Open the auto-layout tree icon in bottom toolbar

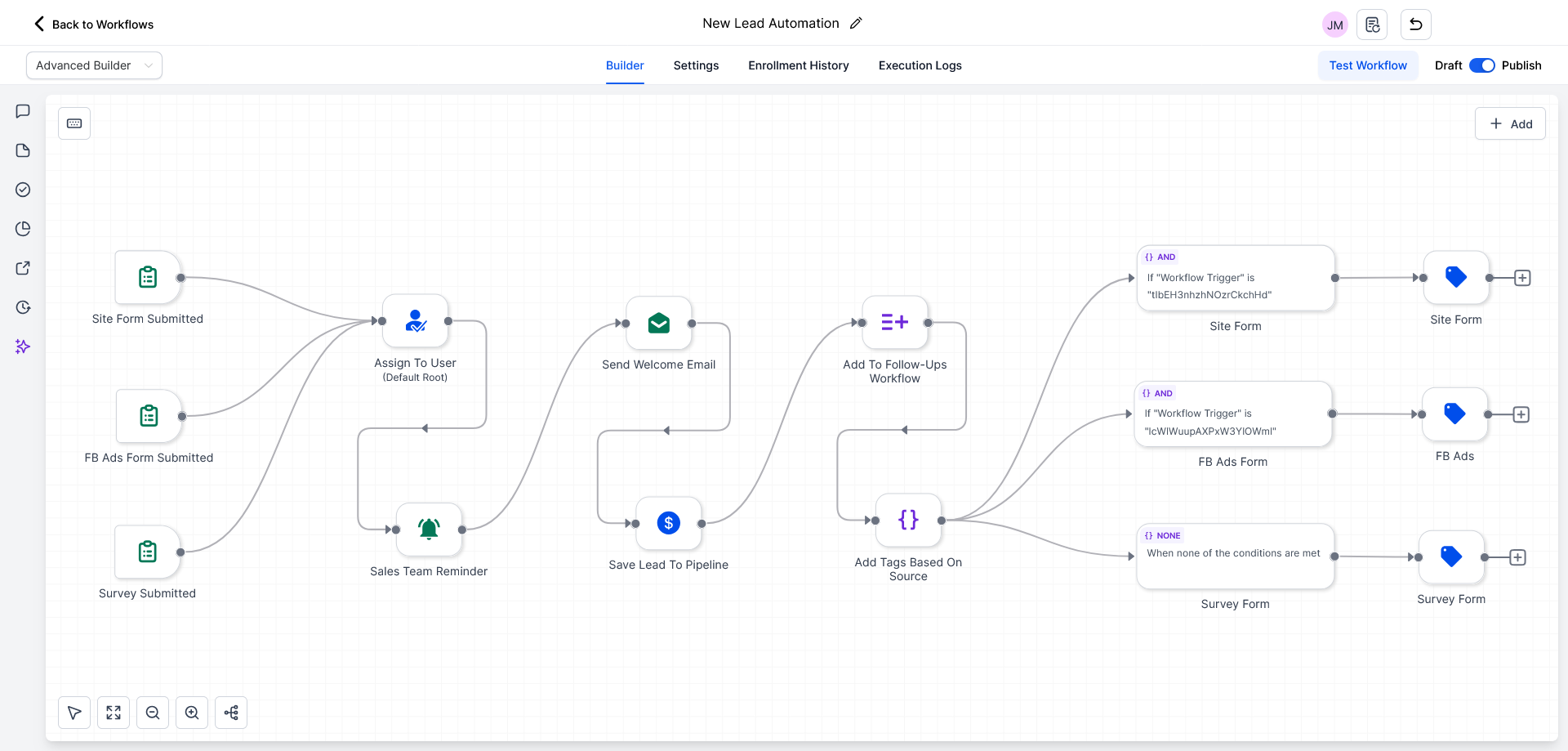(231, 712)
